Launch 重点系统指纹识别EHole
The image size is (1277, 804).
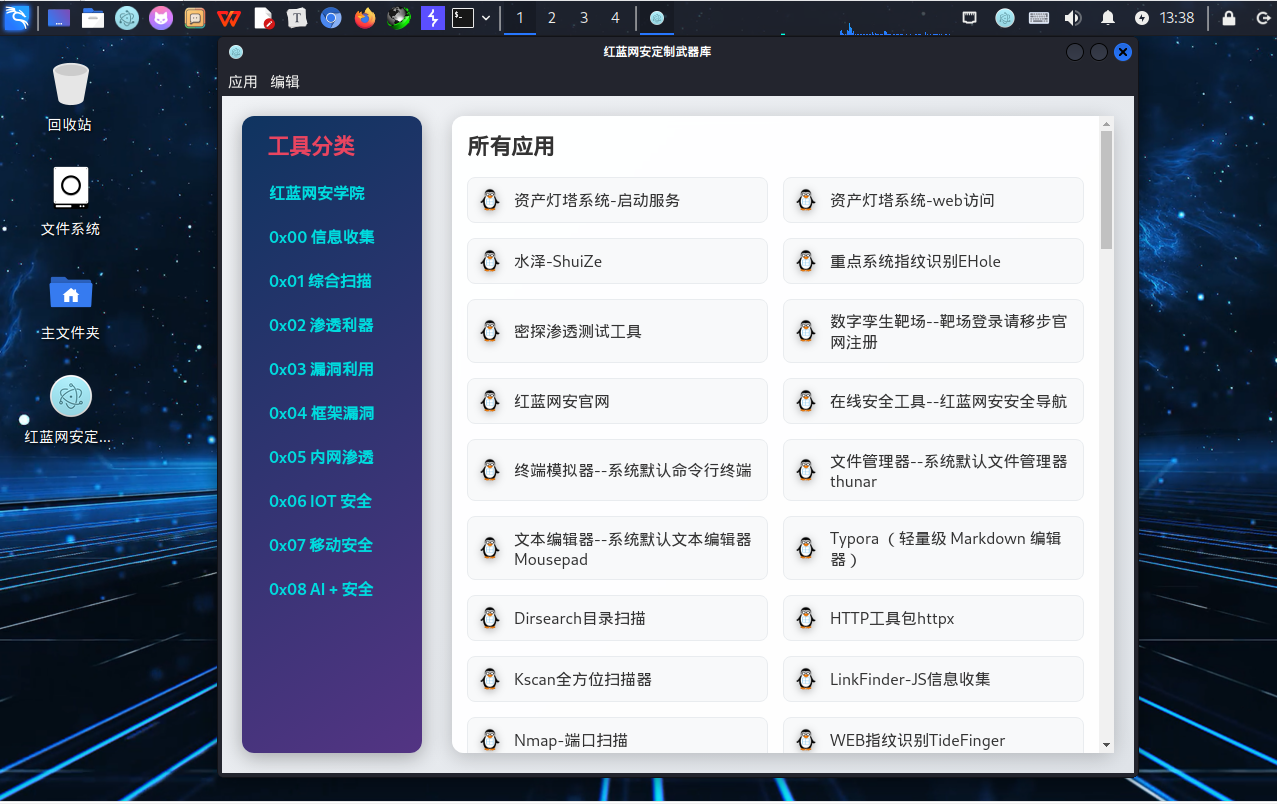[933, 261]
